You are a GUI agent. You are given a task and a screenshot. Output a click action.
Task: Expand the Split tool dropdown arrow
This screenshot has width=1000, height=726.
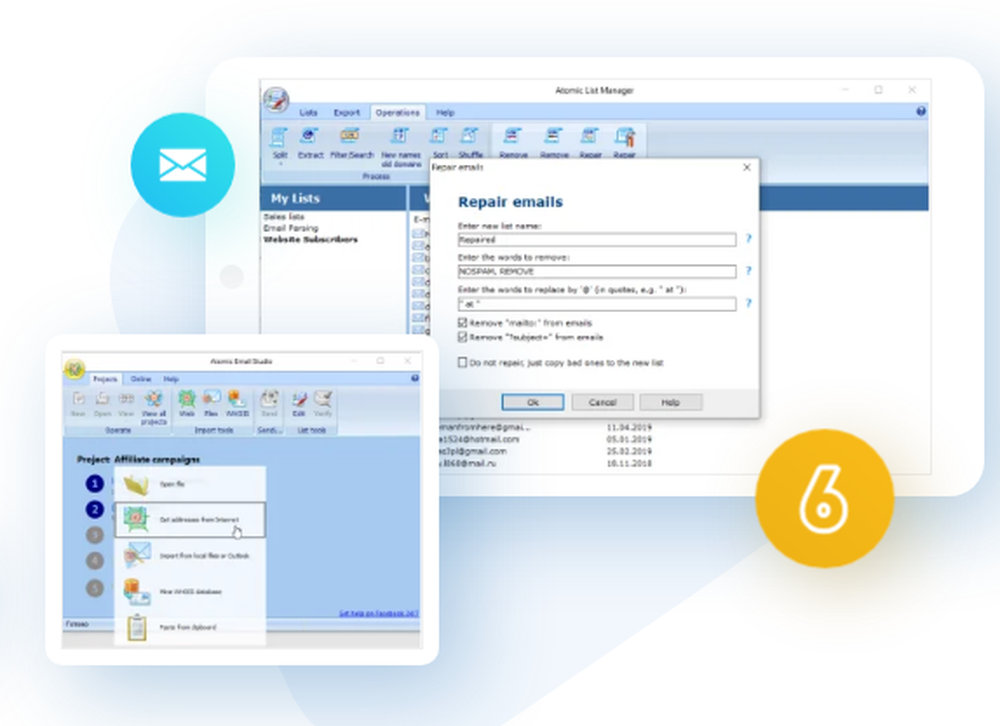coord(280,163)
